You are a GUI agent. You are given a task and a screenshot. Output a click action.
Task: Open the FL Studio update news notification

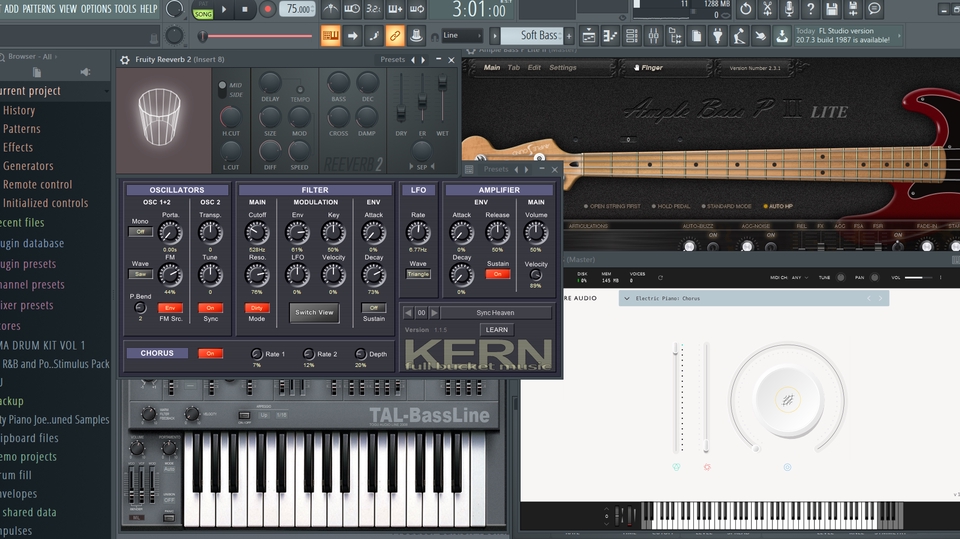click(847, 36)
